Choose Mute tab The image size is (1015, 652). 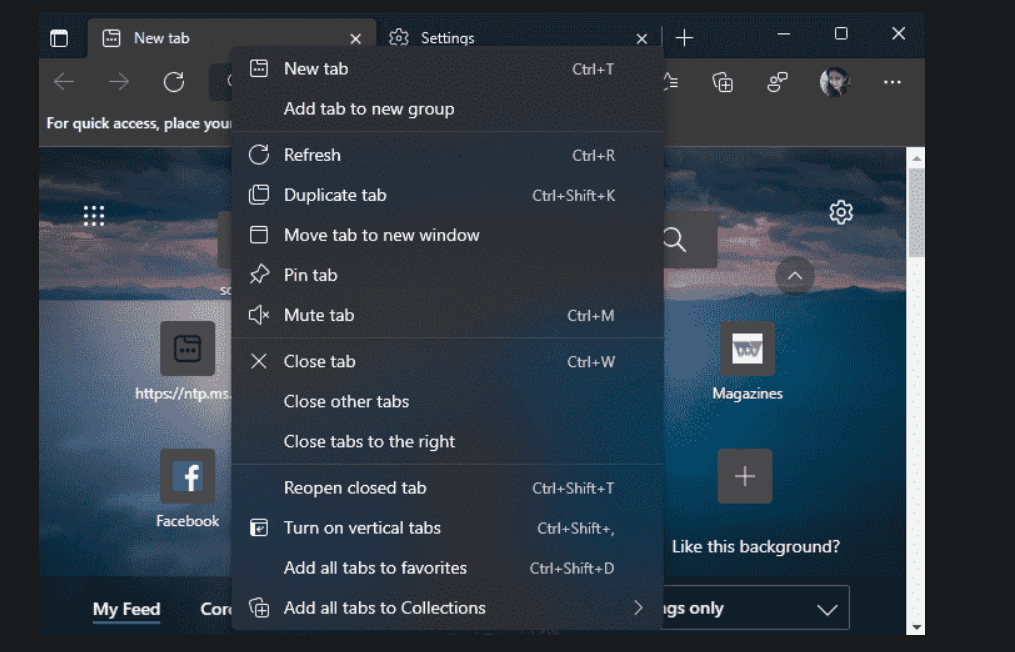(448, 315)
